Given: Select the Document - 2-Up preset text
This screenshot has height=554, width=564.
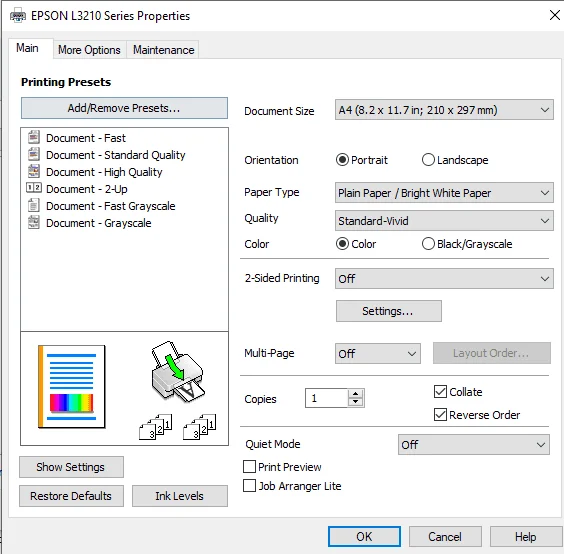Looking at the screenshot, I should point(87,189).
